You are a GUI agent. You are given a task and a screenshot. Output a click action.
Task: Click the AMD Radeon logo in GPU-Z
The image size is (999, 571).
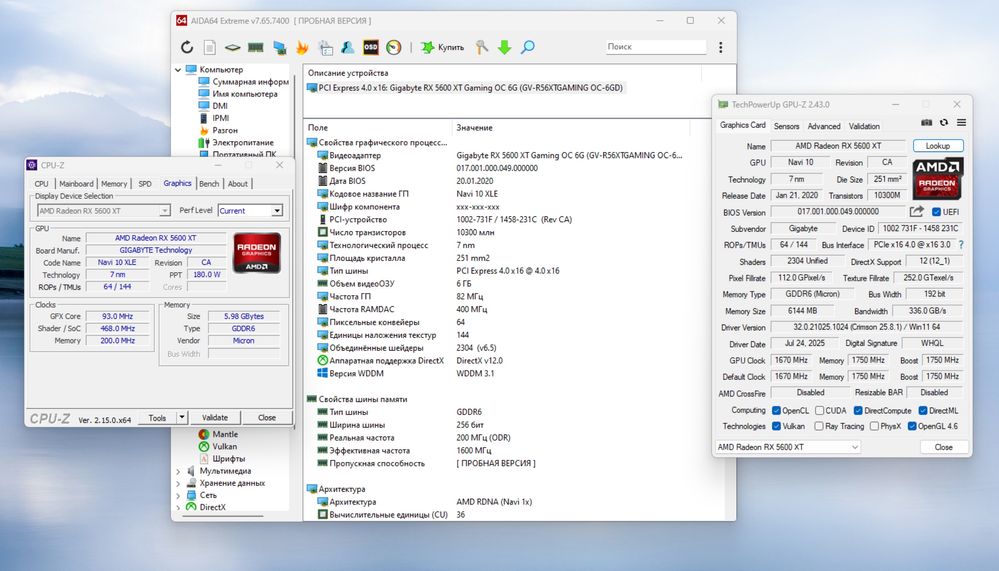point(937,178)
